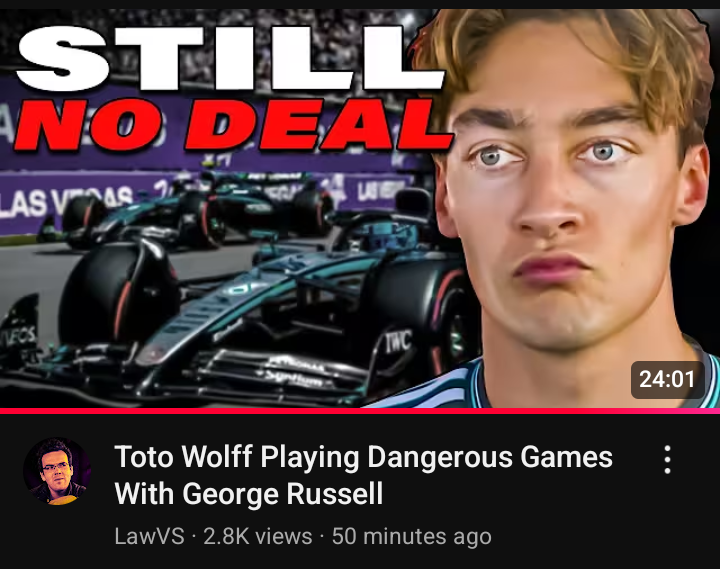Open the video via Toto Wolff title
This screenshot has height=569, width=720.
click(363, 457)
